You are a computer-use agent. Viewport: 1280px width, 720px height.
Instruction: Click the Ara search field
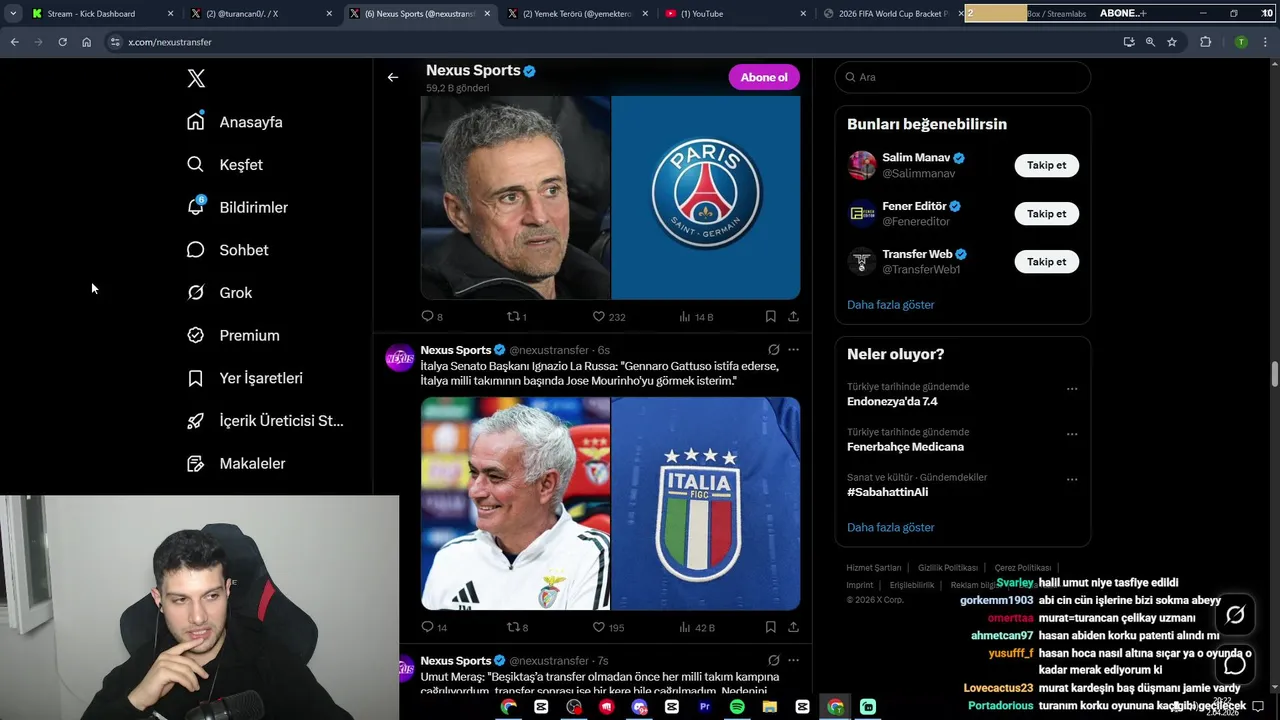(962, 77)
